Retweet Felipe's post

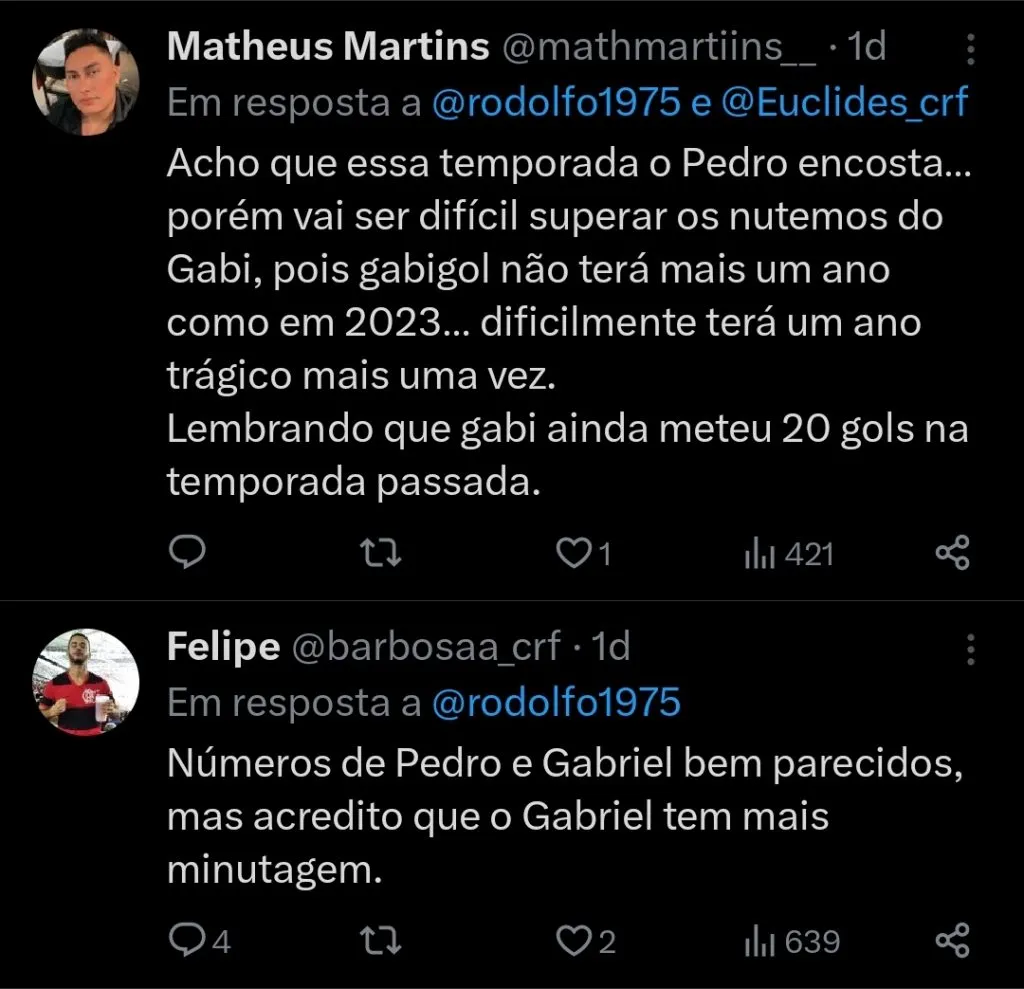pos(380,941)
